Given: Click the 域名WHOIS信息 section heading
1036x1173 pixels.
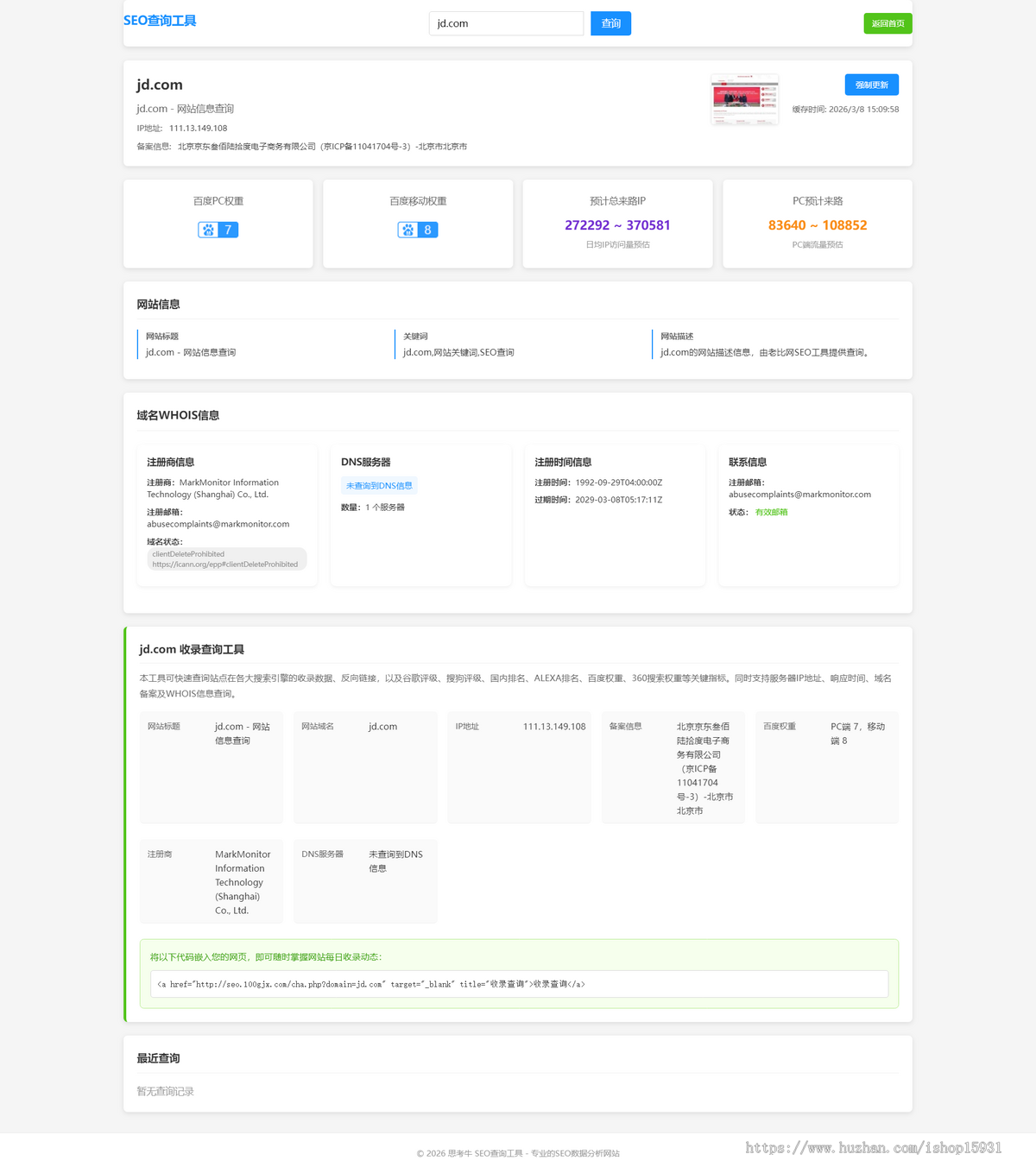Looking at the screenshot, I should tap(178, 415).
